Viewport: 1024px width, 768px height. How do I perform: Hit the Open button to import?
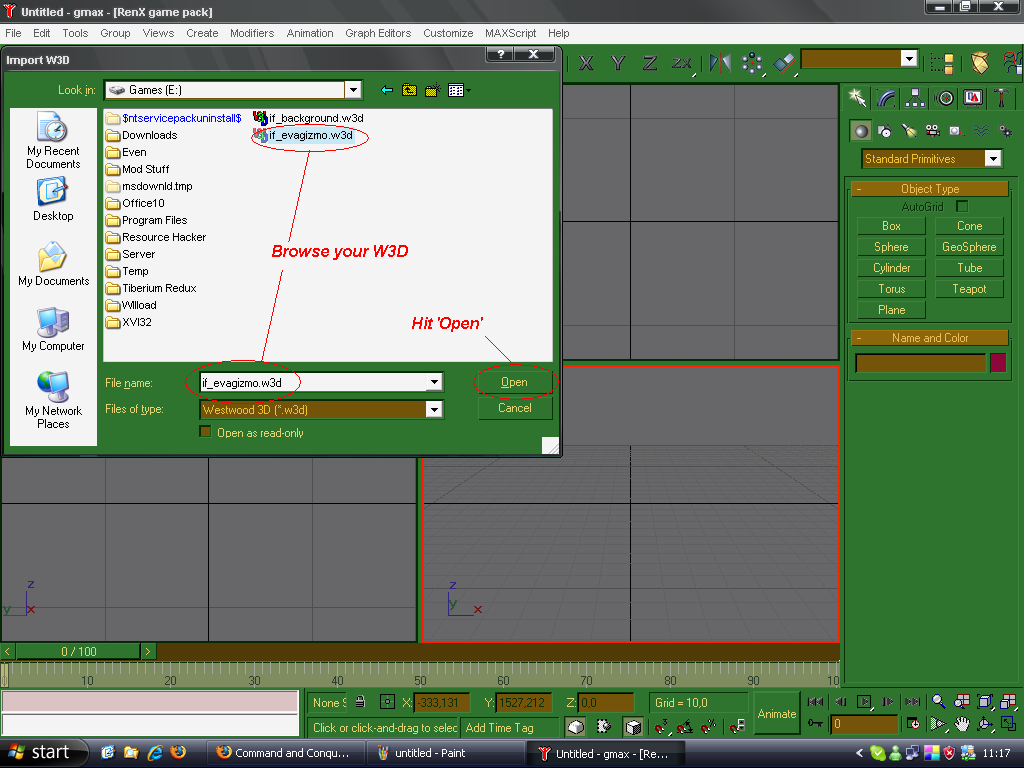pos(514,382)
